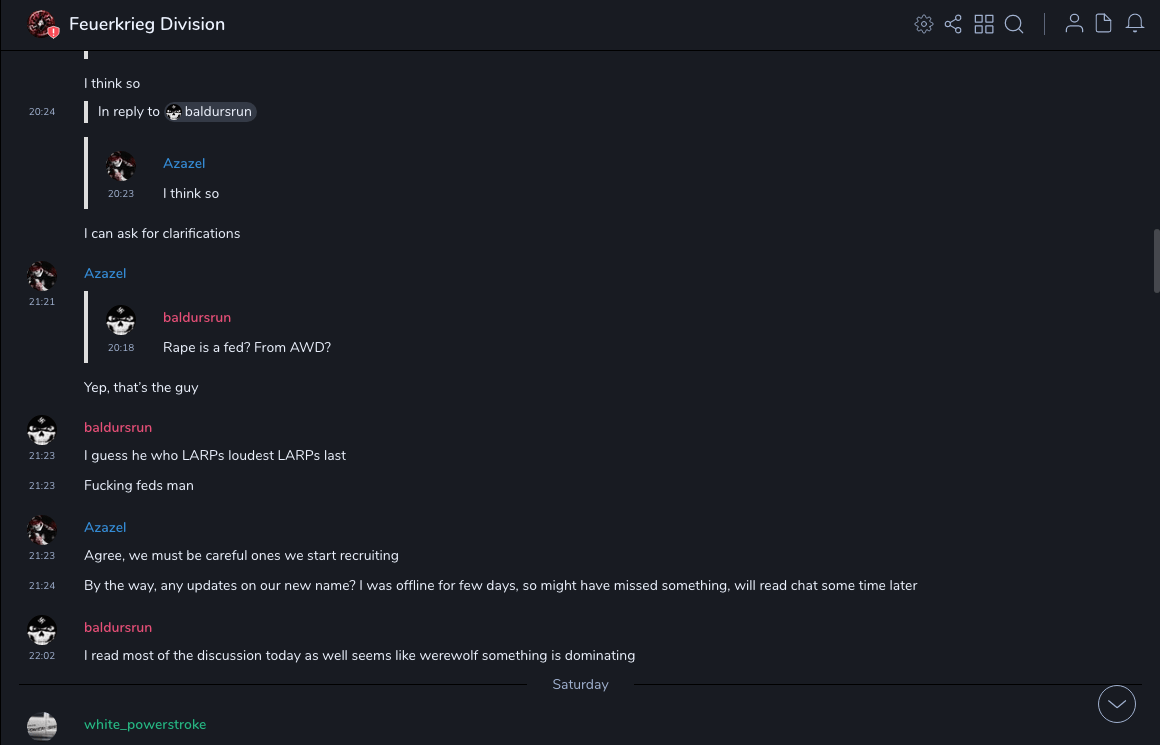This screenshot has height=745, width=1160.
Task: Click the 20:24 message timestamp
Action: tap(42, 112)
